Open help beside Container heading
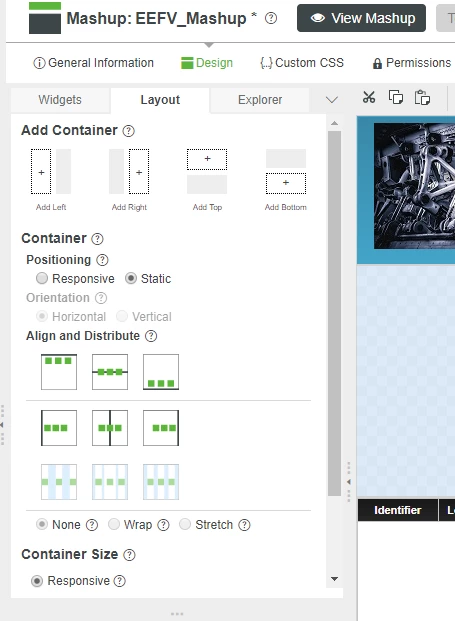Image resolution: width=455 pixels, height=621 pixels. coord(97,239)
